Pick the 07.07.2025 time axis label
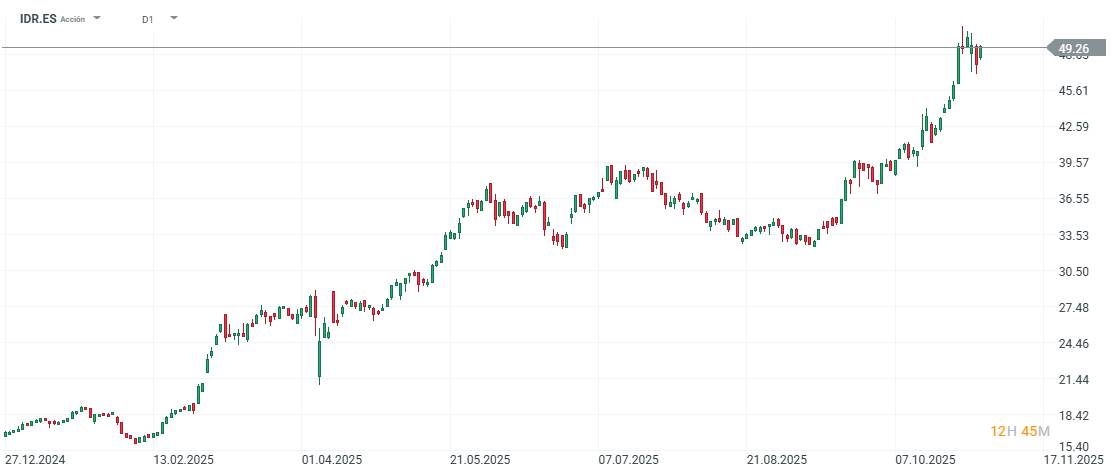Image resolution: width=1119 pixels, height=476 pixels. pyautogui.click(x=628, y=460)
